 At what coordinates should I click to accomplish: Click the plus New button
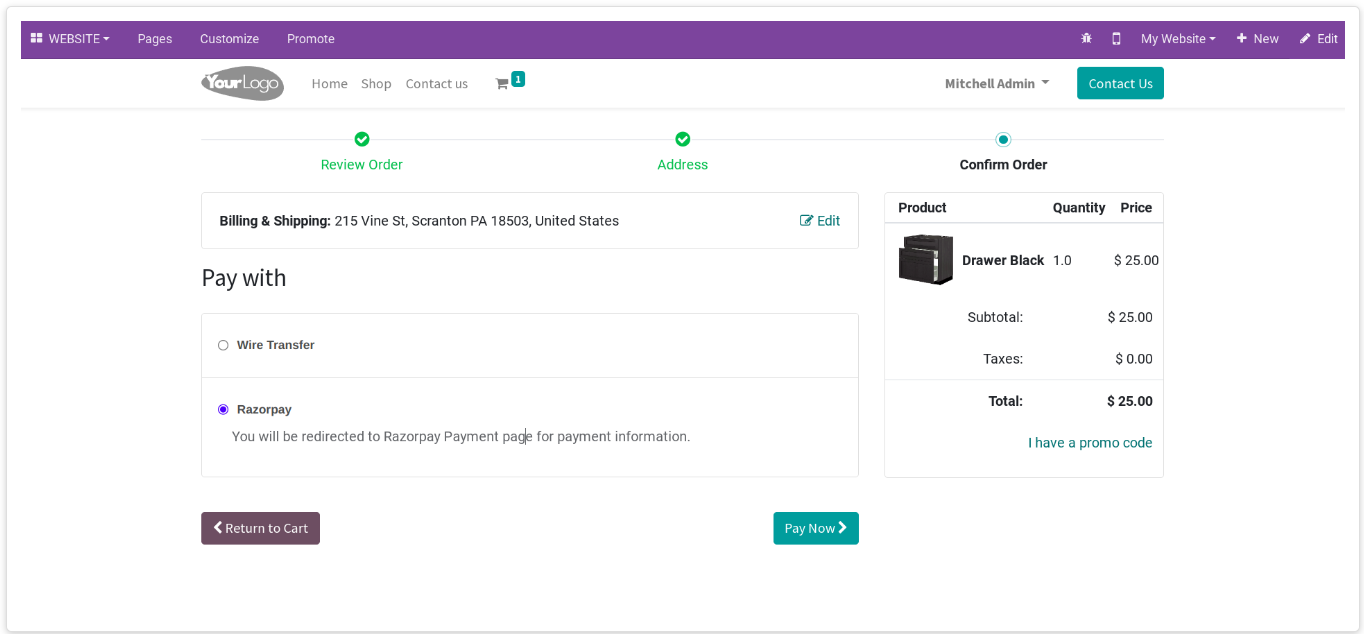[x=1257, y=39]
